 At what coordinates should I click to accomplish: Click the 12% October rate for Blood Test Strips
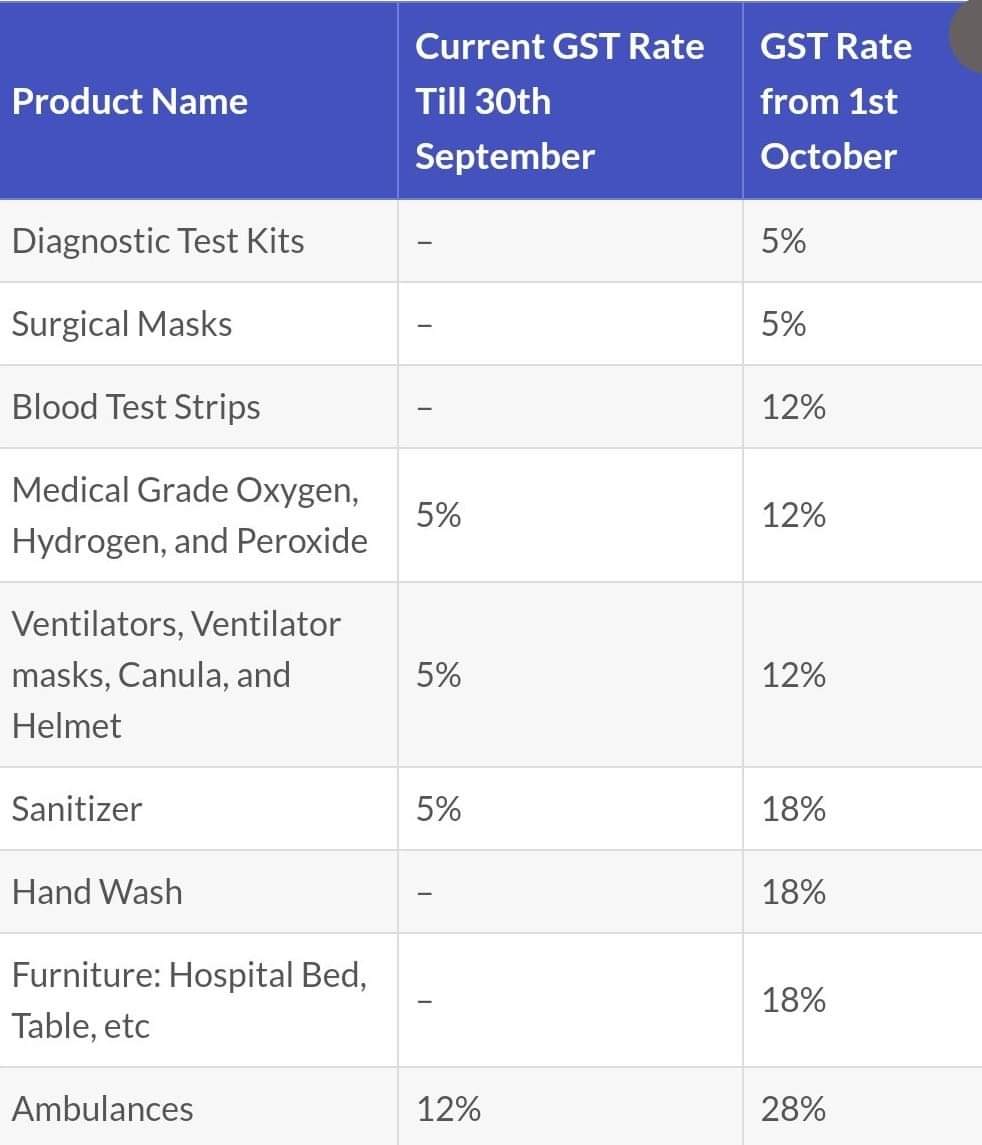click(x=793, y=407)
